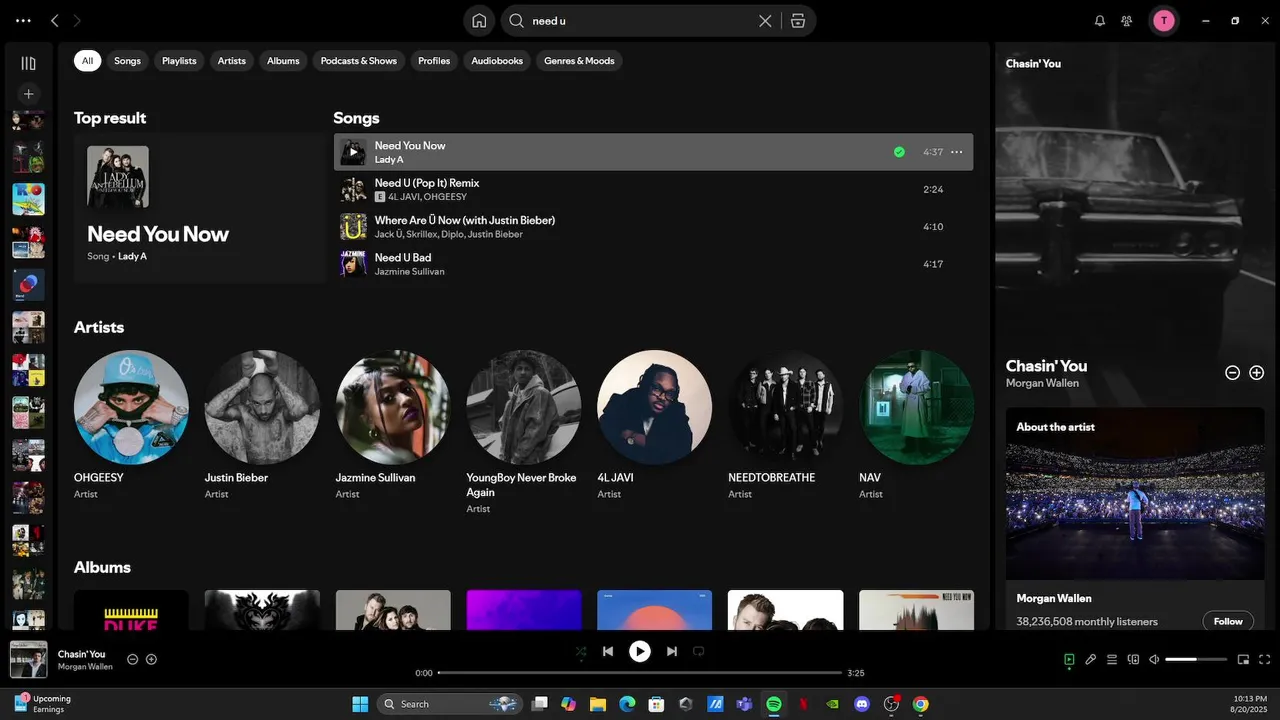Select Where Are Ü Now song

point(653,227)
